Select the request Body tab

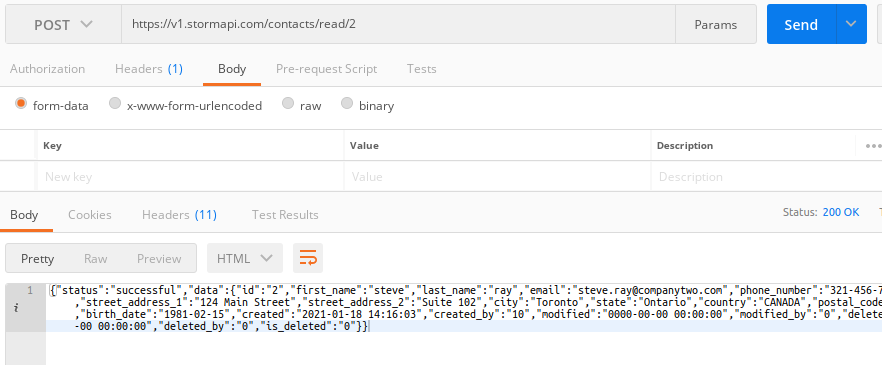pyautogui.click(x=232, y=69)
